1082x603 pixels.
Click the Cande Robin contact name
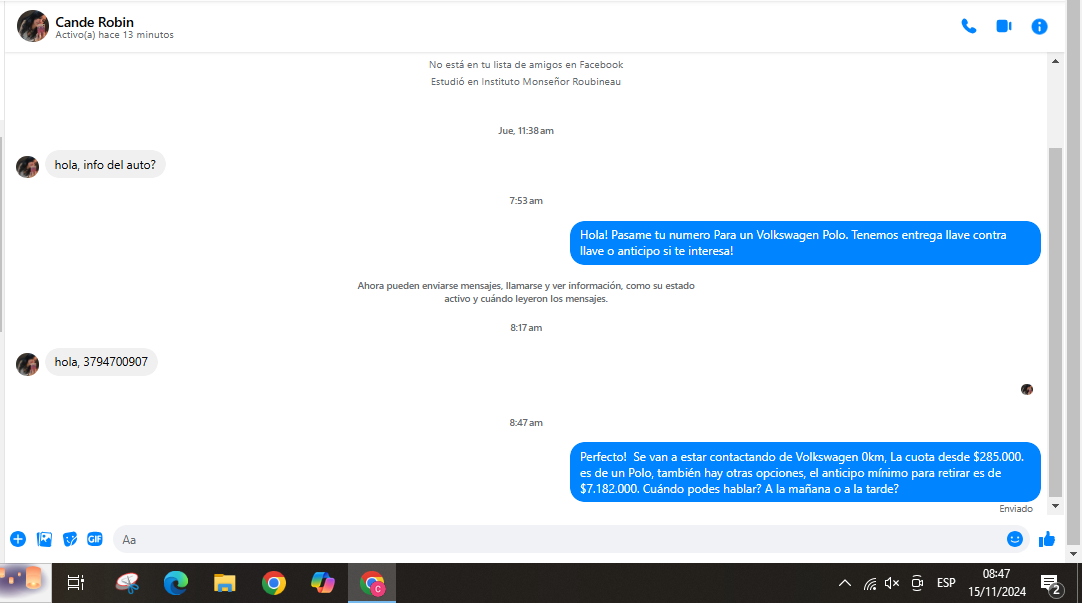pos(95,22)
